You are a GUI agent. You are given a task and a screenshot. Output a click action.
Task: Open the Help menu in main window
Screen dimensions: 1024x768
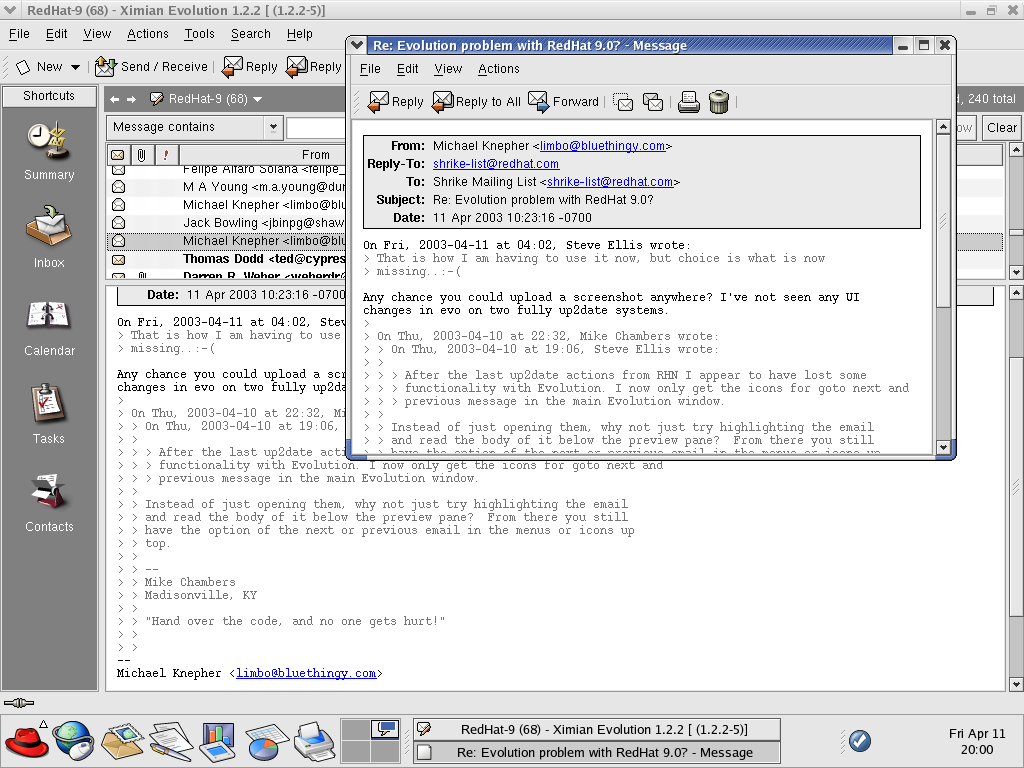(299, 34)
